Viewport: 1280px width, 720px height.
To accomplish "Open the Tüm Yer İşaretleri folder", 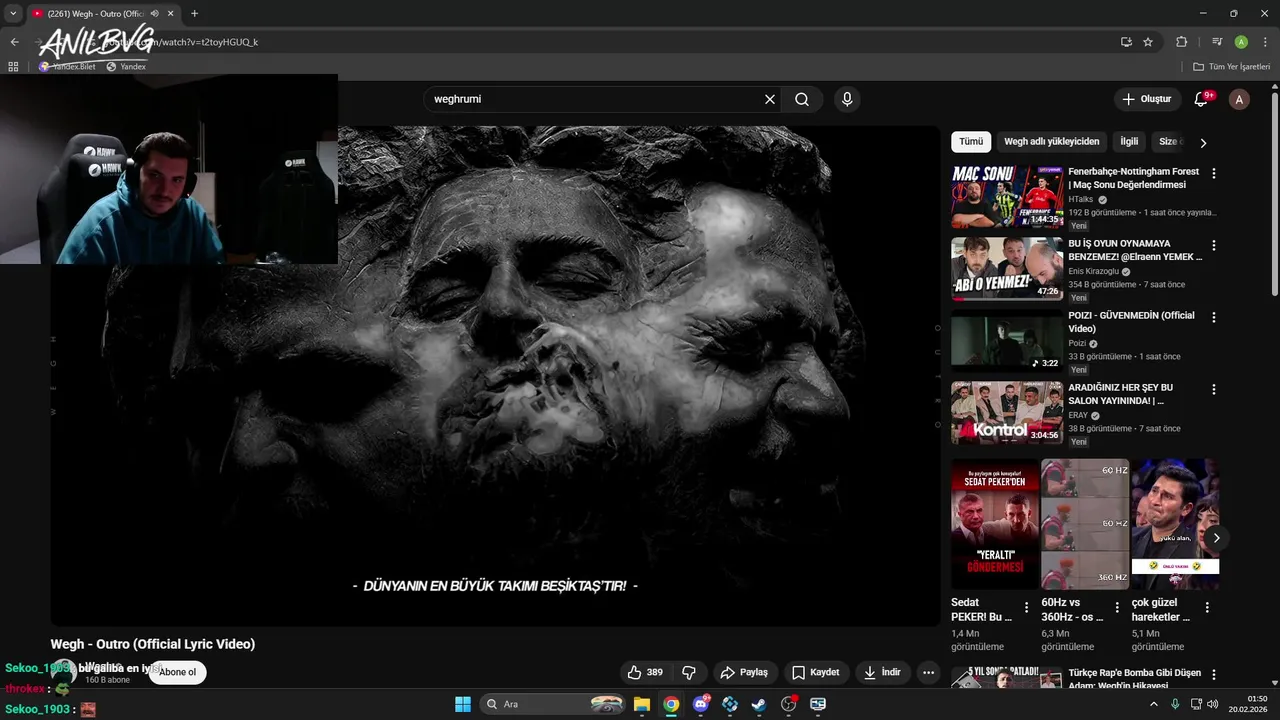I will click(x=1231, y=67).
